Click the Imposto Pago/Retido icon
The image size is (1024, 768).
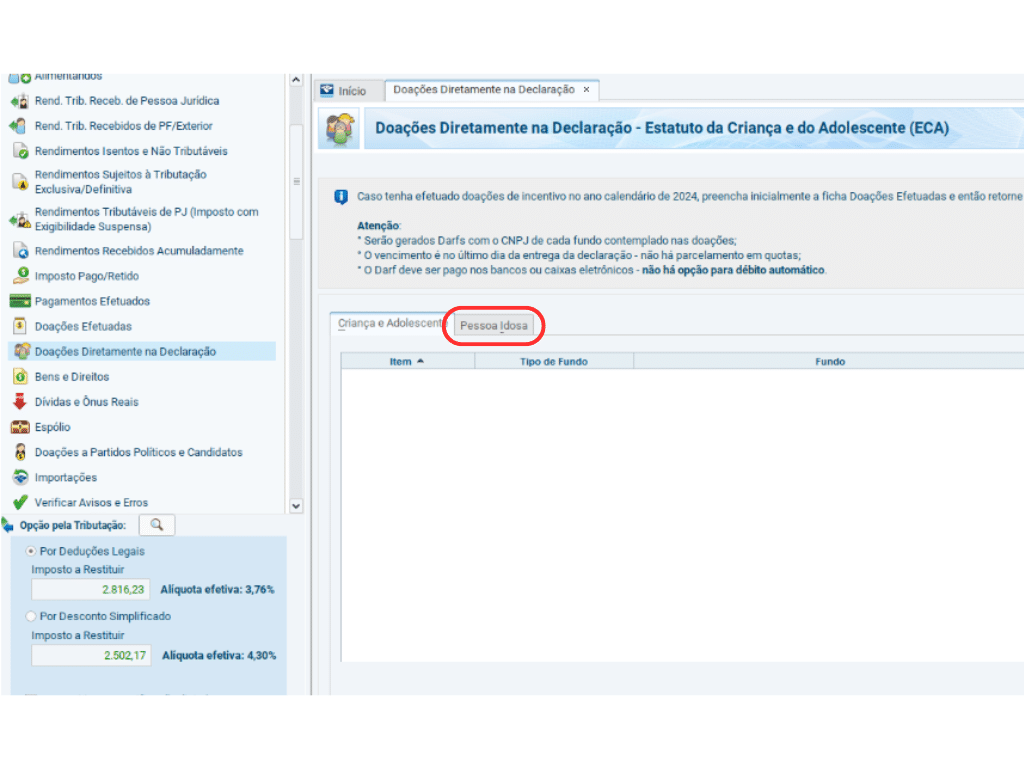pos(18,276)
